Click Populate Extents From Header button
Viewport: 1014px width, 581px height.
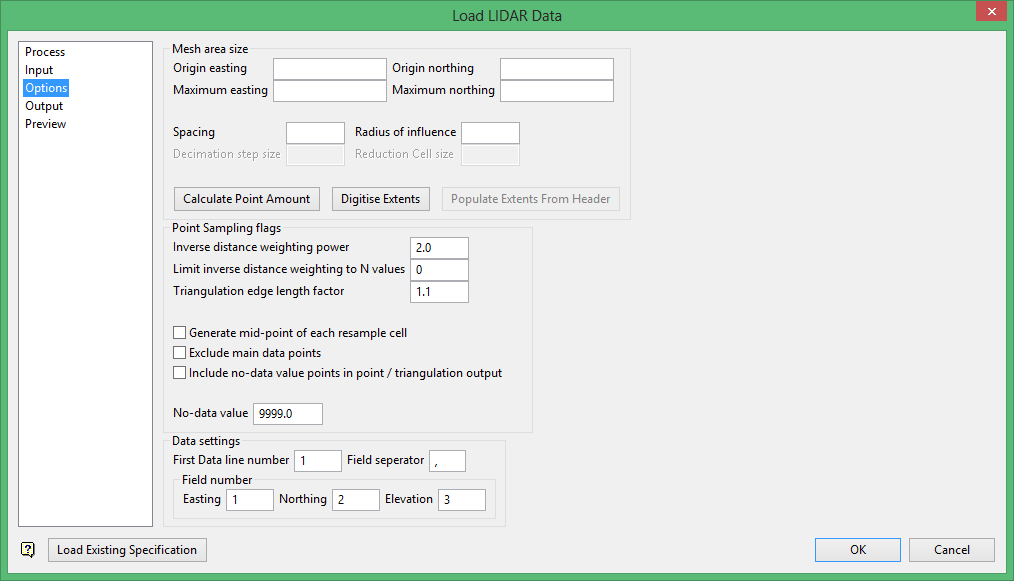pos(530,199)
